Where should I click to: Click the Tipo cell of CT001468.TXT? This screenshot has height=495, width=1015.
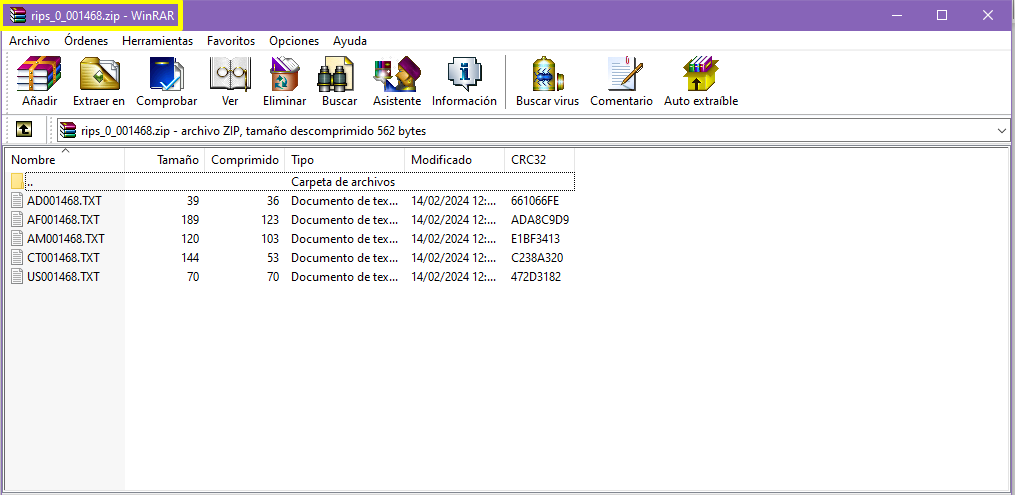click(344, 258)
